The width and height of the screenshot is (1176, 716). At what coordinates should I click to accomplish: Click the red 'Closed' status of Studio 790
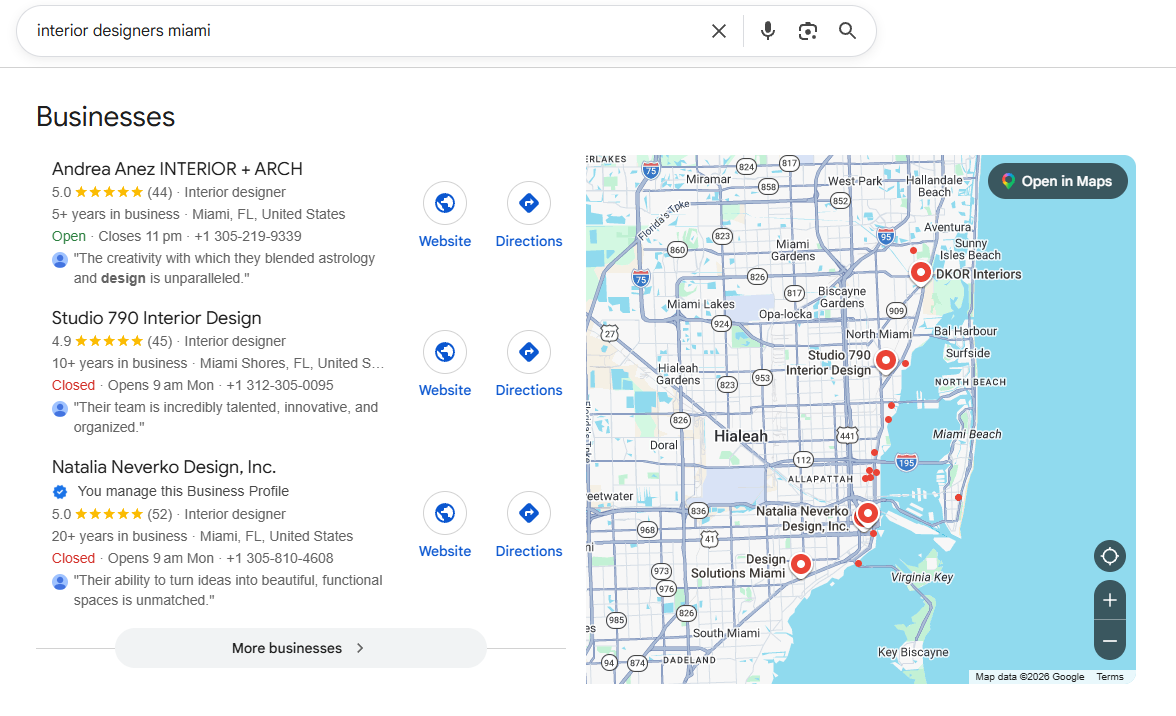coord(74,385)
